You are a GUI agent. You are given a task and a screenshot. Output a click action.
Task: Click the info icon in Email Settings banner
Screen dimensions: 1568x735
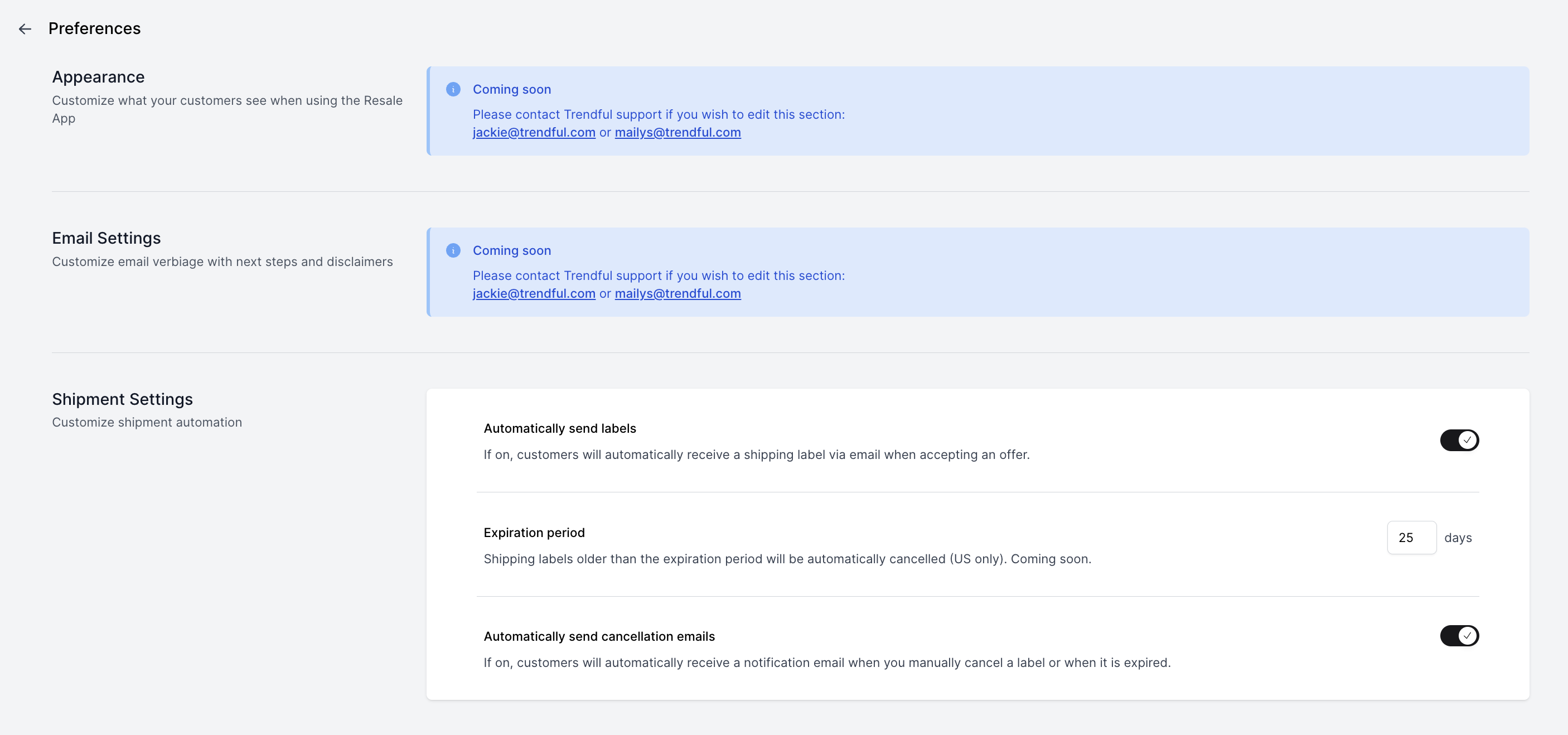coord(453,250)
